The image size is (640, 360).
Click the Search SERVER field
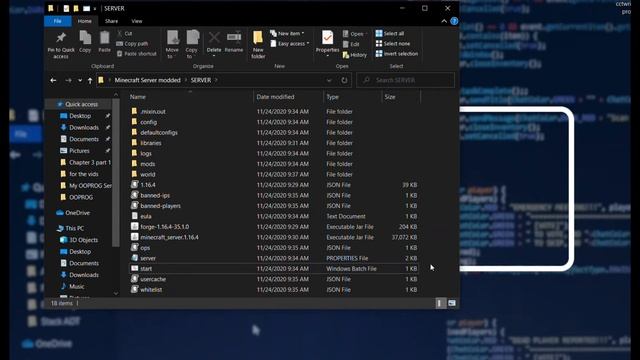click(406, 80)
